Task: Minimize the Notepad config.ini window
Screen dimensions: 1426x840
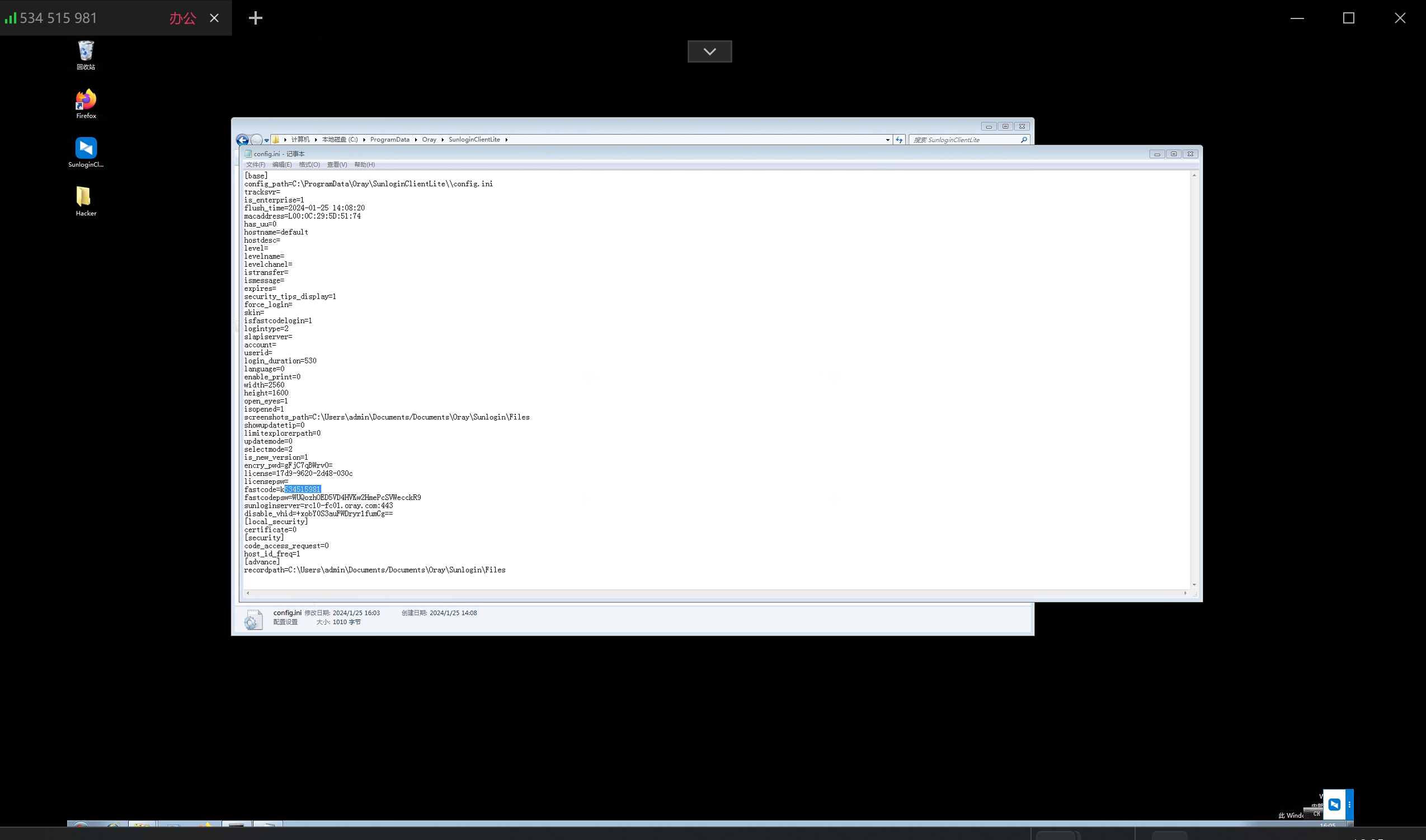Action: click(1157, 154)
